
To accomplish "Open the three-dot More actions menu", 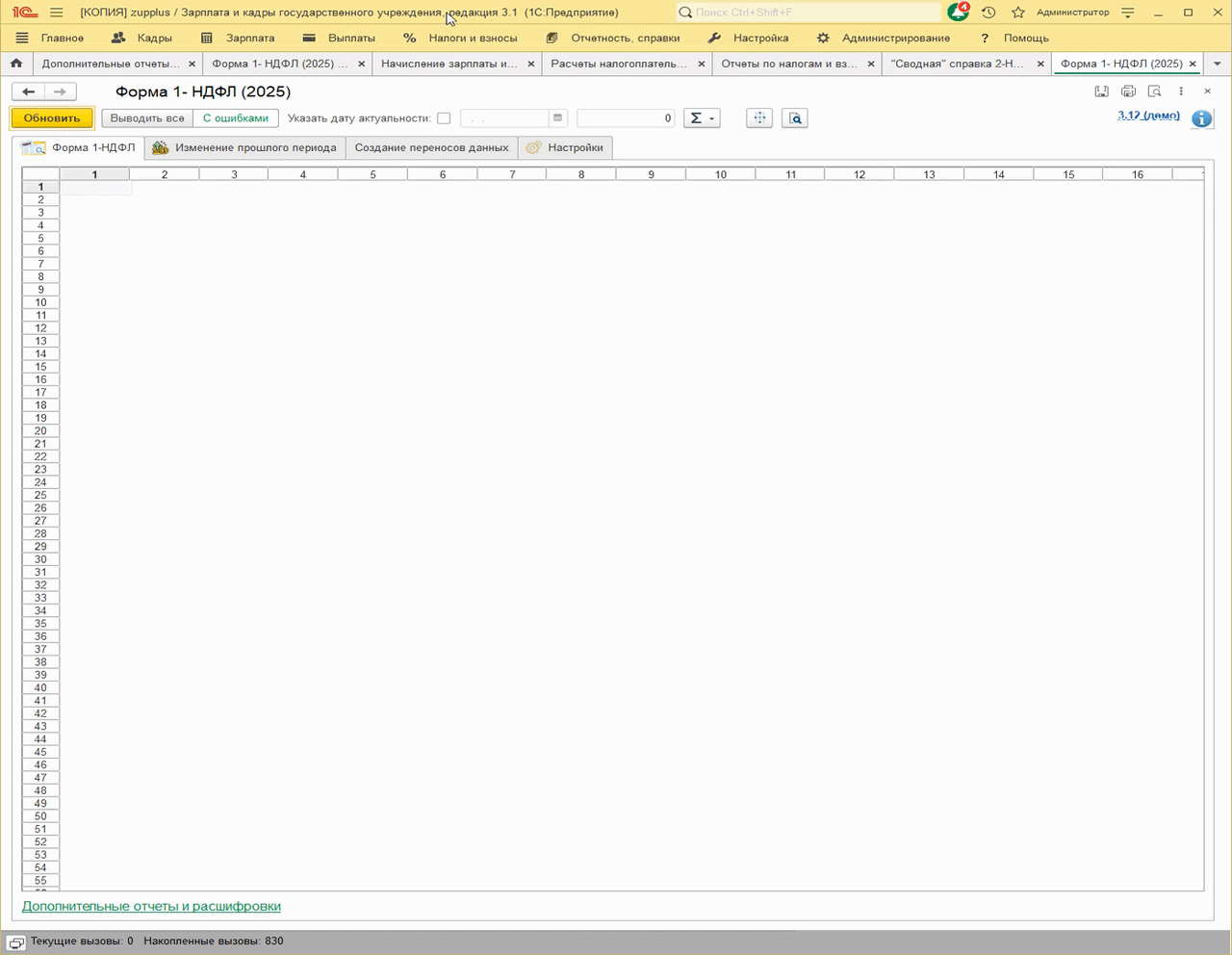I will pos(1181,91).
